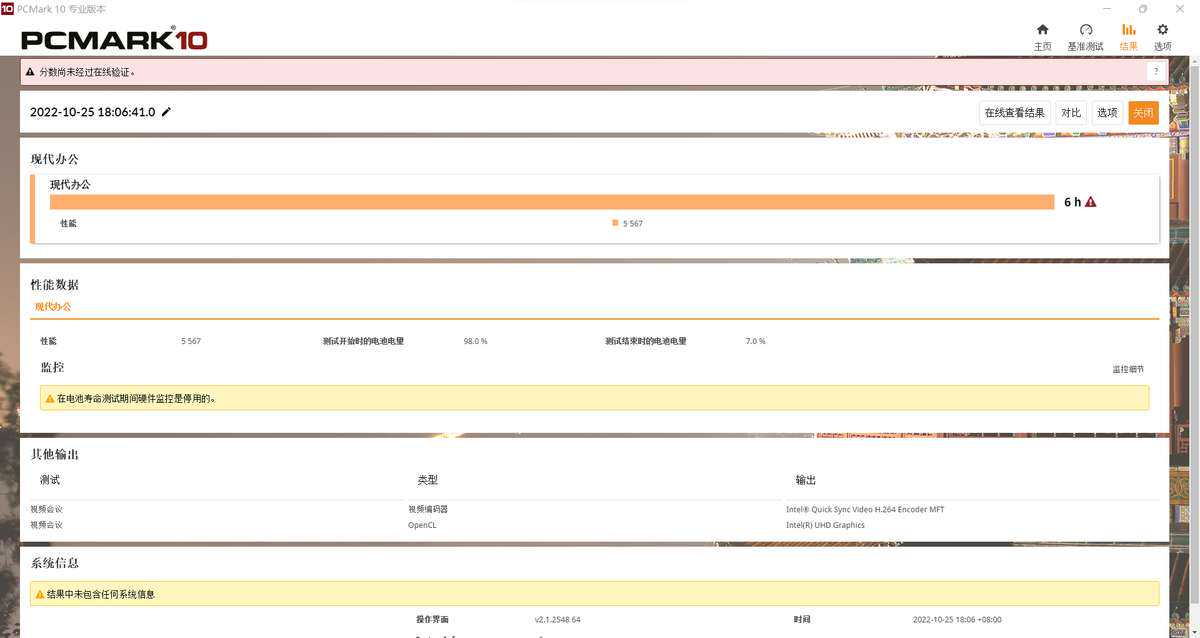
Task: Select the 结果 bar chart icon
Action: pos(1128,31)
